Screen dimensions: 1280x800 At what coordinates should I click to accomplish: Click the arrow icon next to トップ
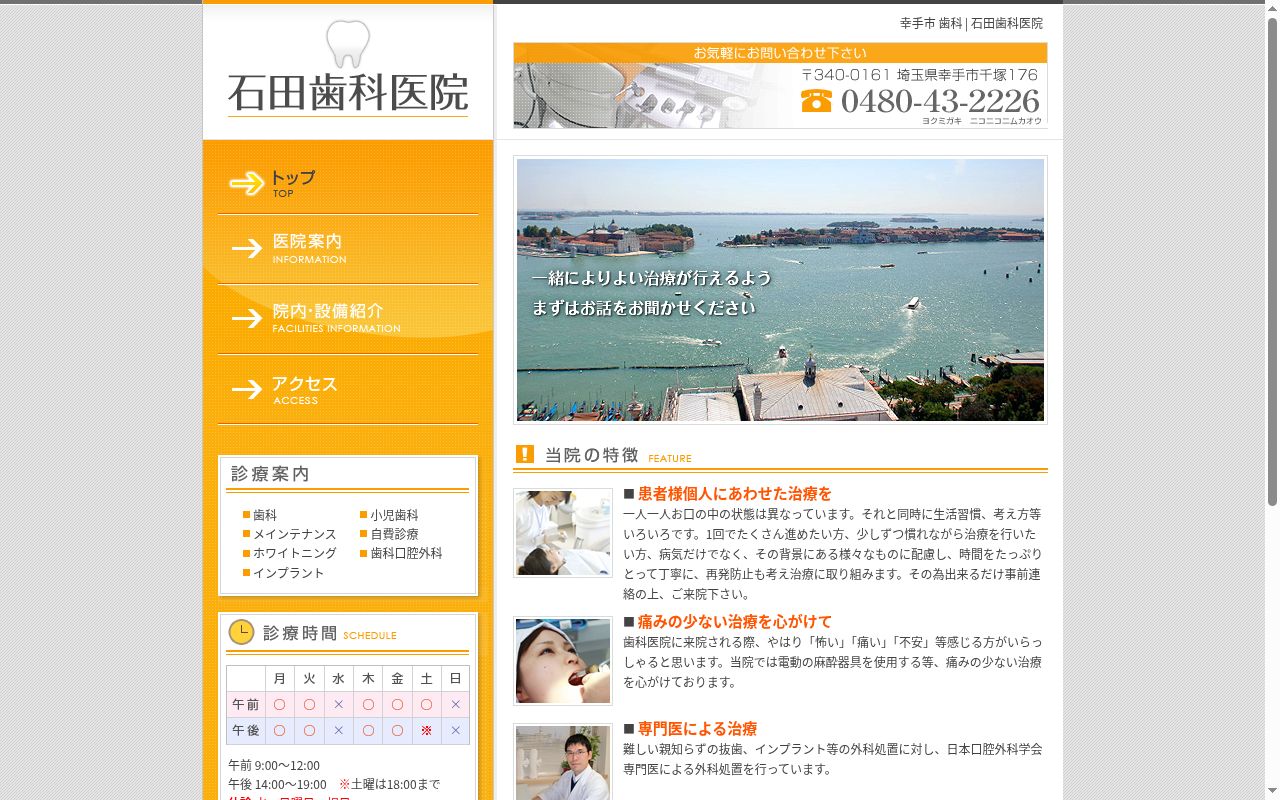click(247, 183)
